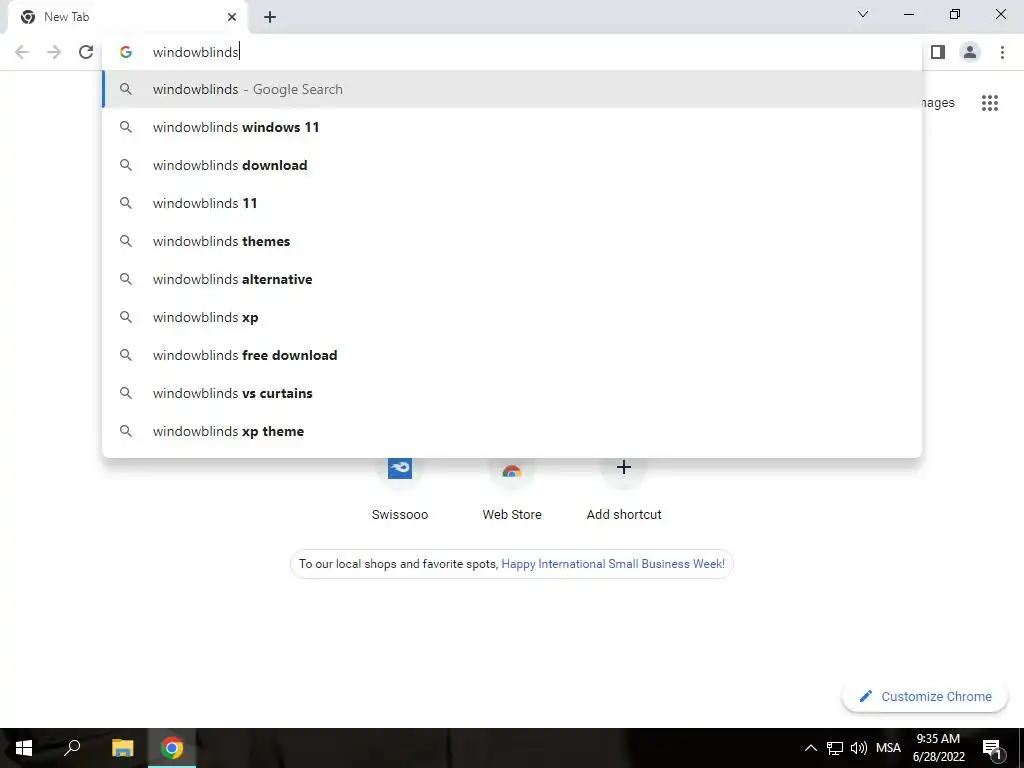
Task: Click Chrome icon in taskbar
Action: tap(172, 748)
